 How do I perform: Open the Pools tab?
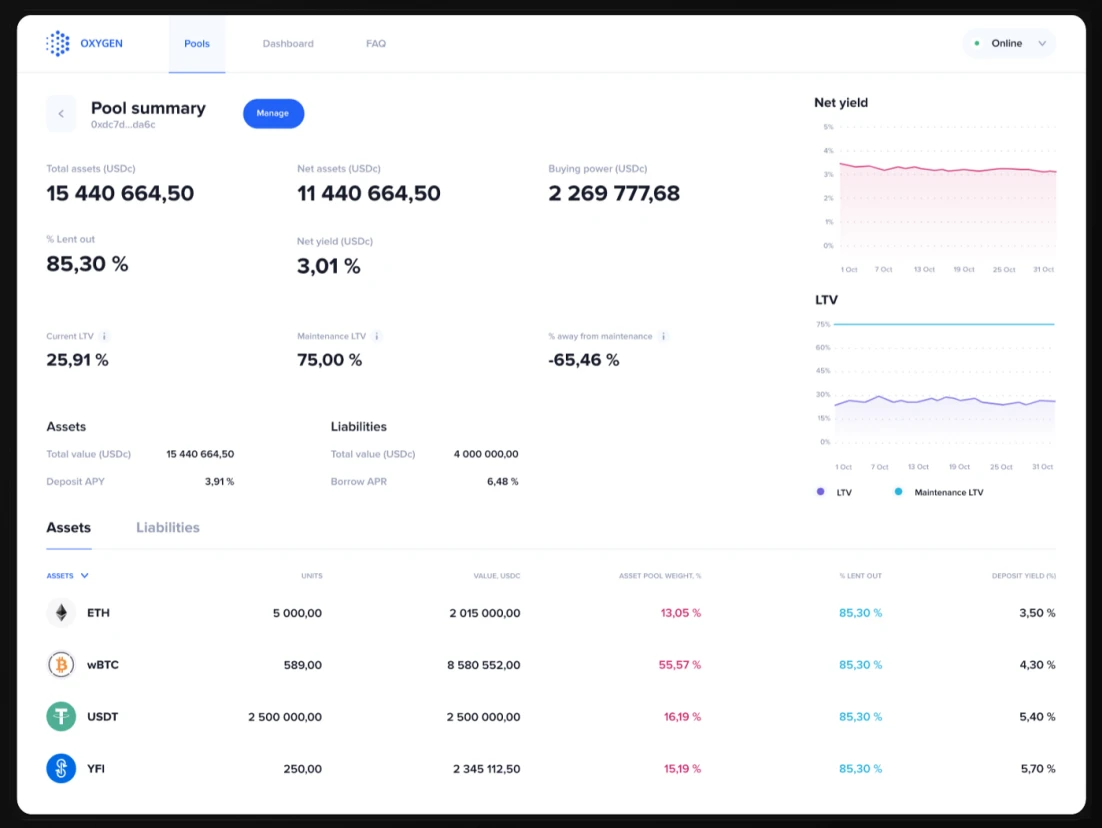197,44
